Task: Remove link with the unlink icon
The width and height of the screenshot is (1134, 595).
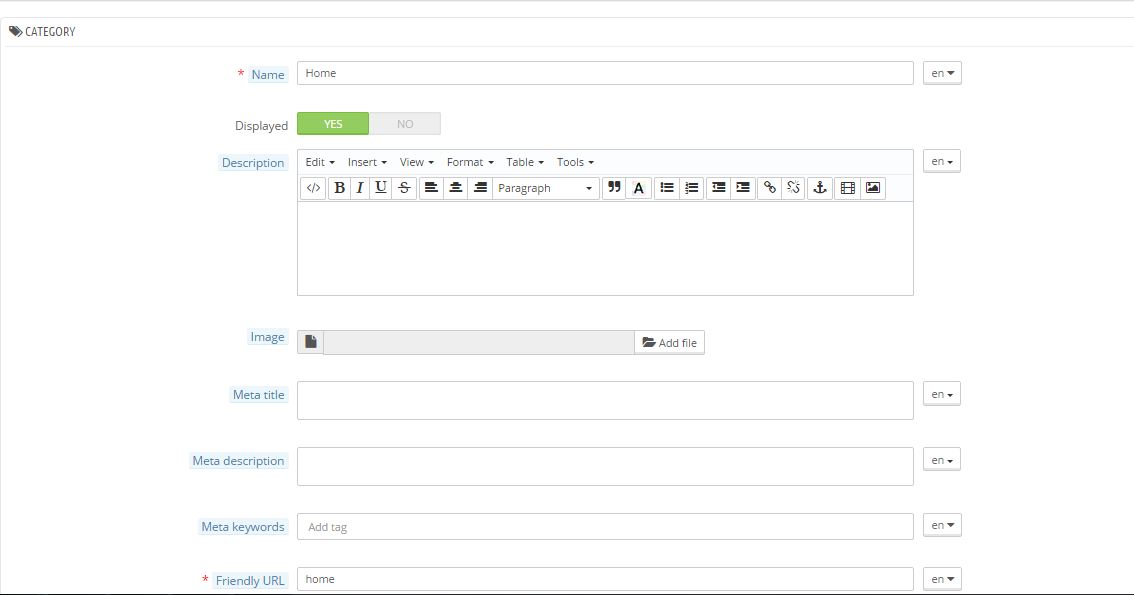Action: [793, 188]
